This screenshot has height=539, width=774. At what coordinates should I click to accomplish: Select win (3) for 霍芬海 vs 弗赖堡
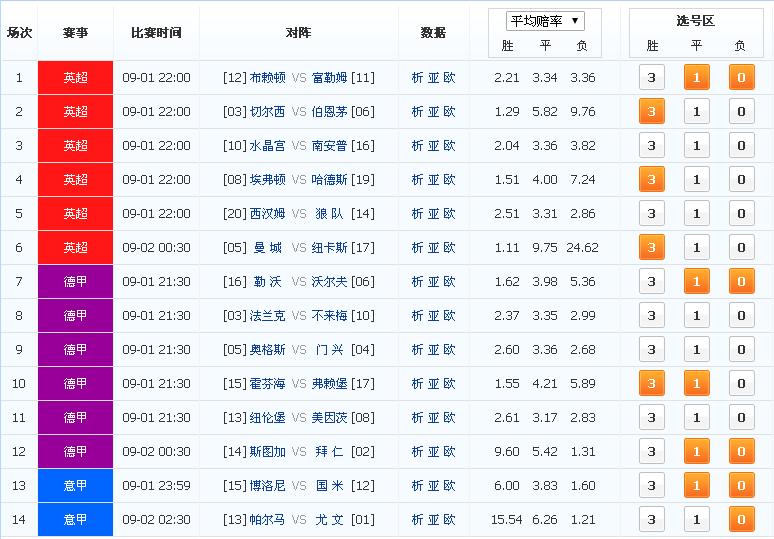pyautogui.click(x=652, y=384)
